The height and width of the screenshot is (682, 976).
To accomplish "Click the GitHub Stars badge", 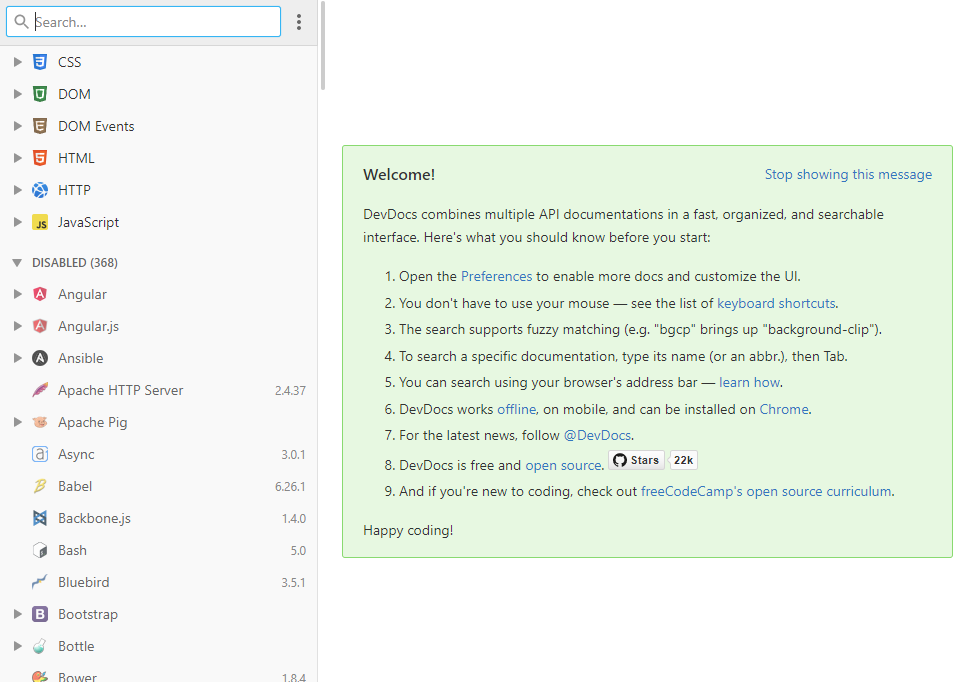I will [x=636, y=460].
